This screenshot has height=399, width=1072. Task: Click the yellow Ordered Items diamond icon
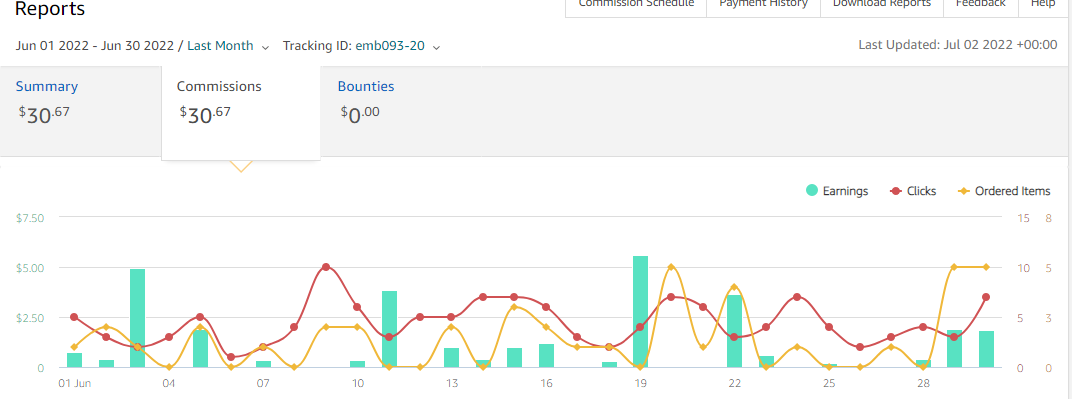[x=963, y=191]
